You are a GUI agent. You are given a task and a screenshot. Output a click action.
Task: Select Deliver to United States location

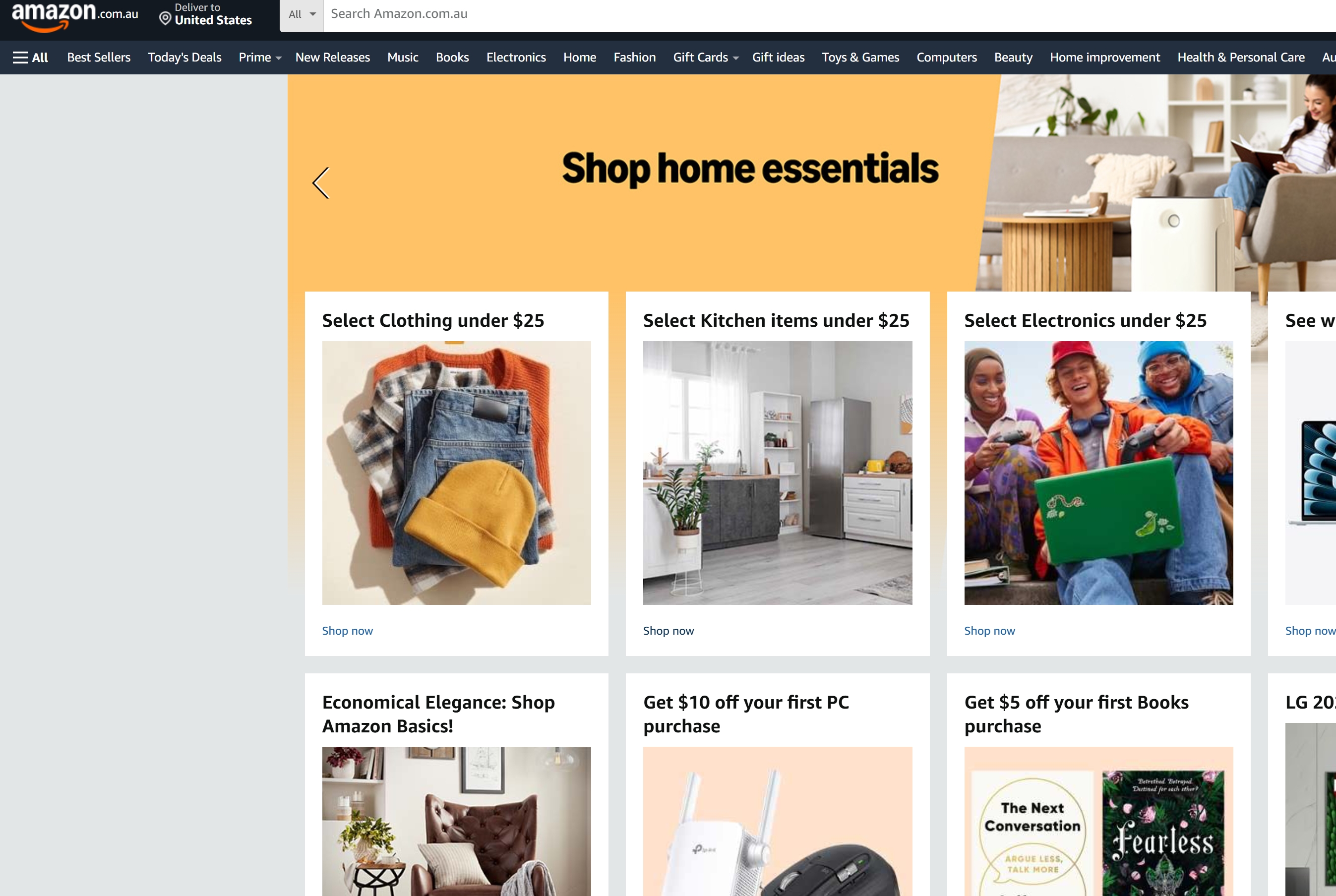coord(206,14)
